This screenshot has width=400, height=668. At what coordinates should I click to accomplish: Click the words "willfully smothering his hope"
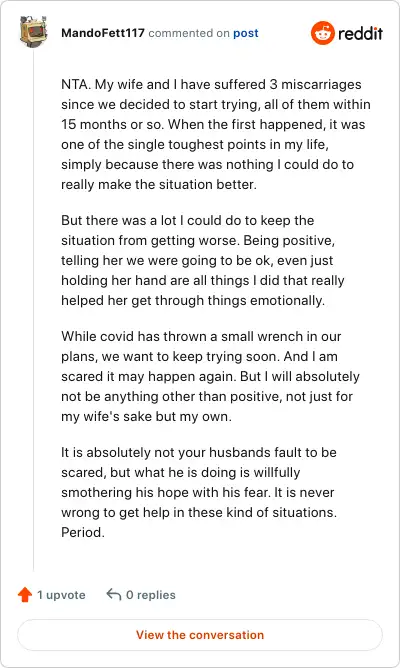[x=181, y=482]
